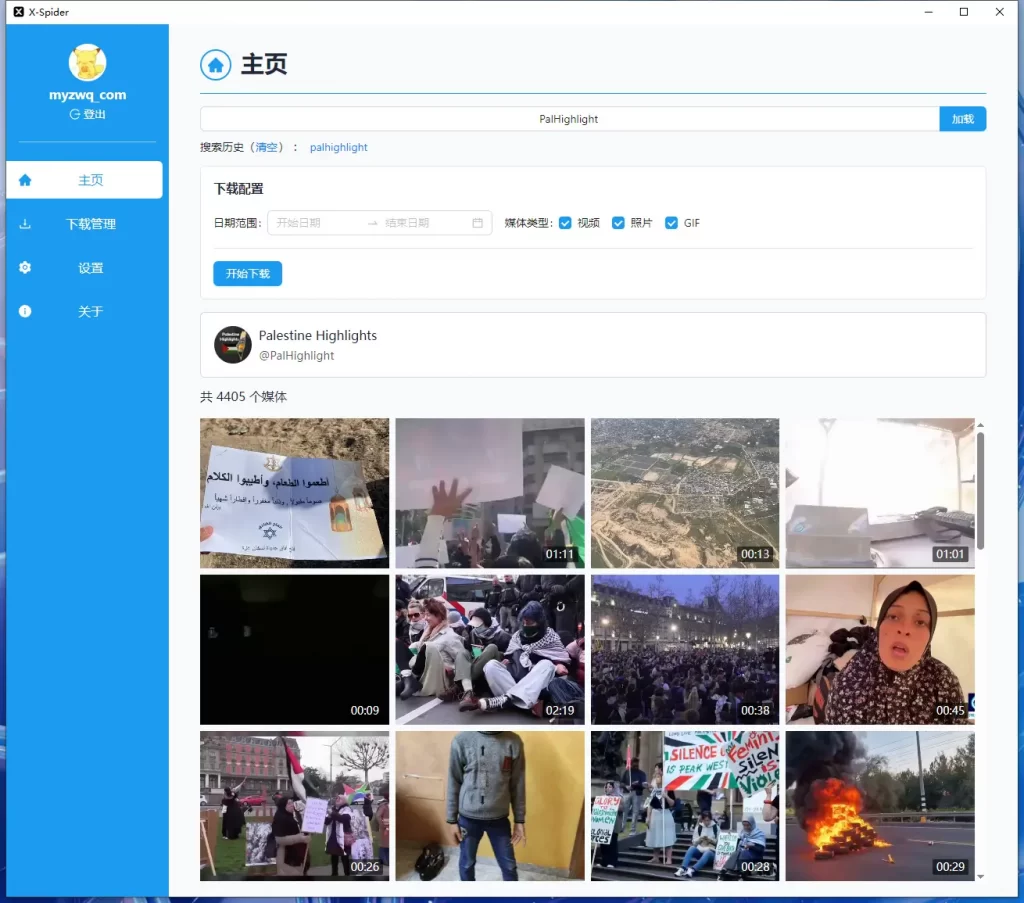Click the X-Spider app icon in the title bar
The width and height of the screenshot is (1024, 903).
pyautogui.click(x=18, y=12)
